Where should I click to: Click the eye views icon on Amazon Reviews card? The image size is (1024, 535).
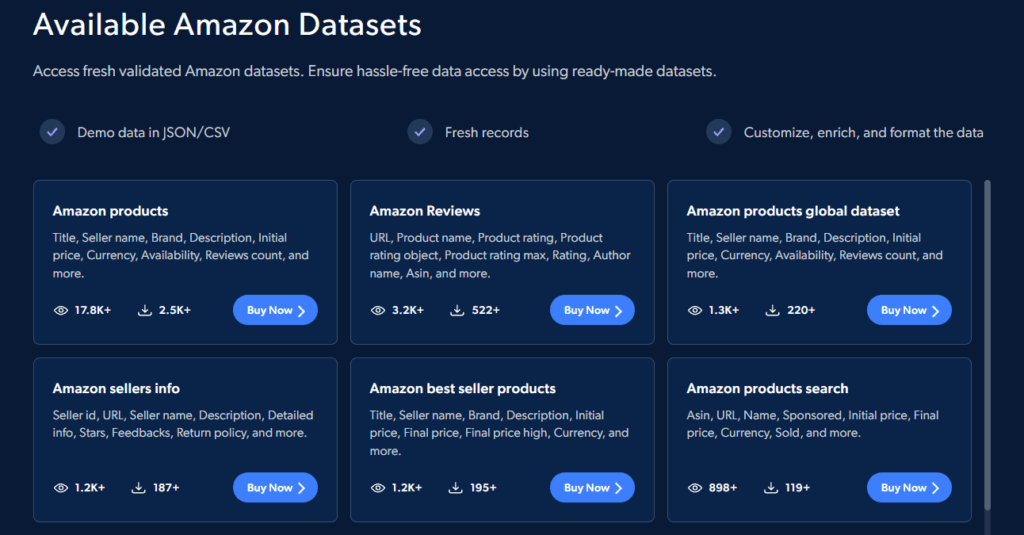(x=378, y=310)
